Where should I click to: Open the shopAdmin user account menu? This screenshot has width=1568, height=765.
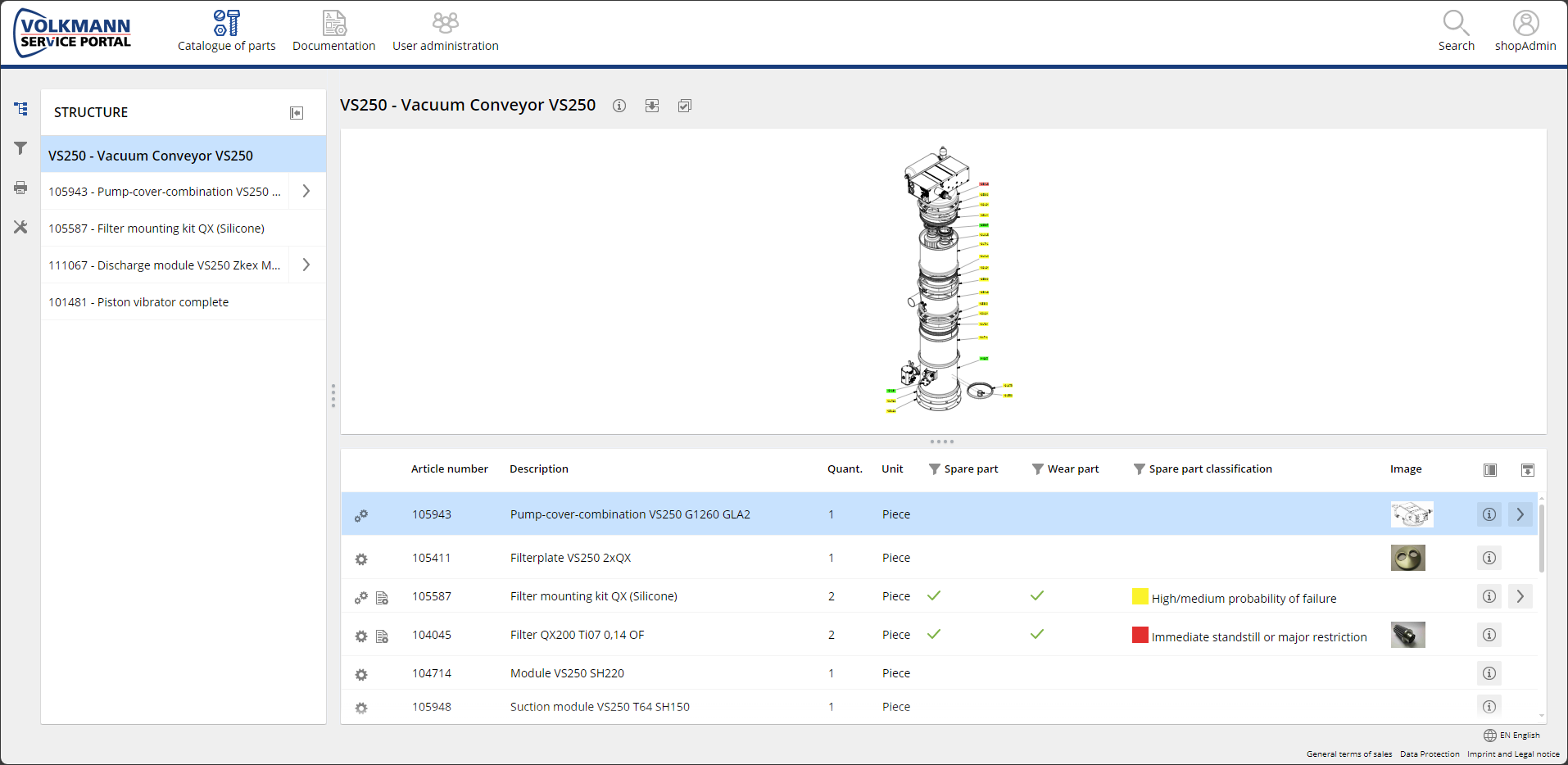click(x=1525, y=31)
